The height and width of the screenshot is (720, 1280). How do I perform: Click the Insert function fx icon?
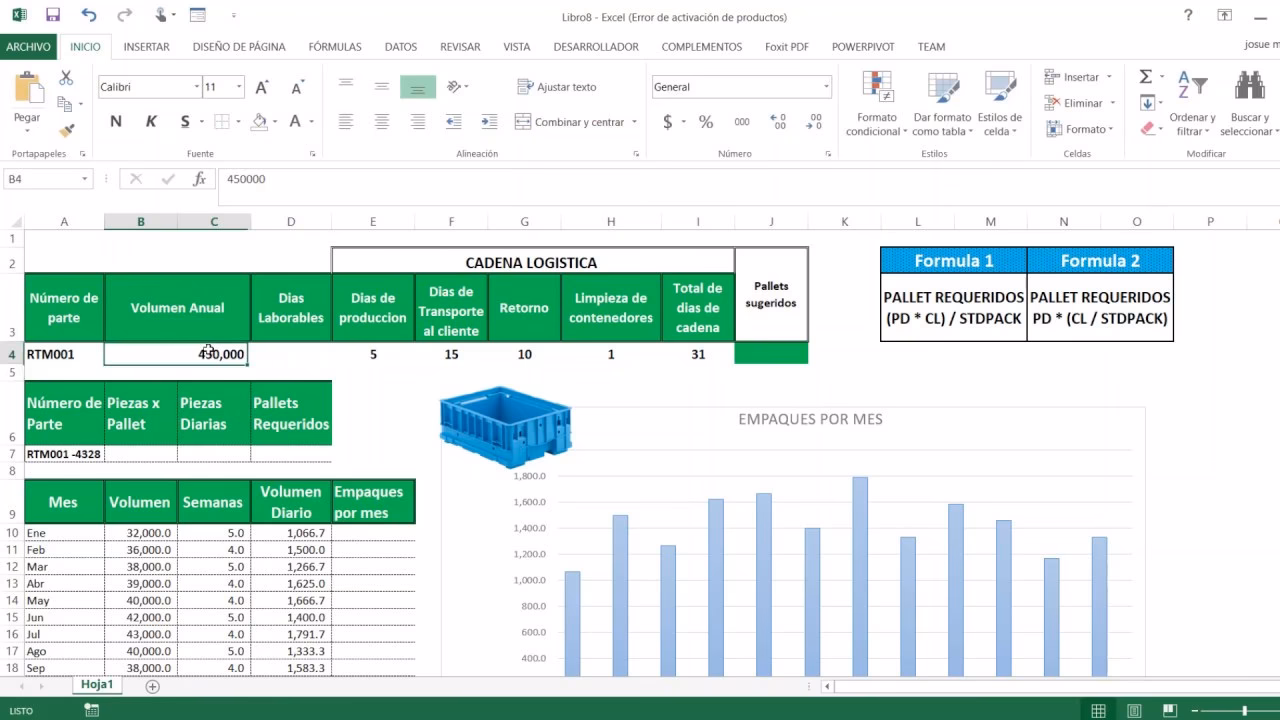point(200,179)
